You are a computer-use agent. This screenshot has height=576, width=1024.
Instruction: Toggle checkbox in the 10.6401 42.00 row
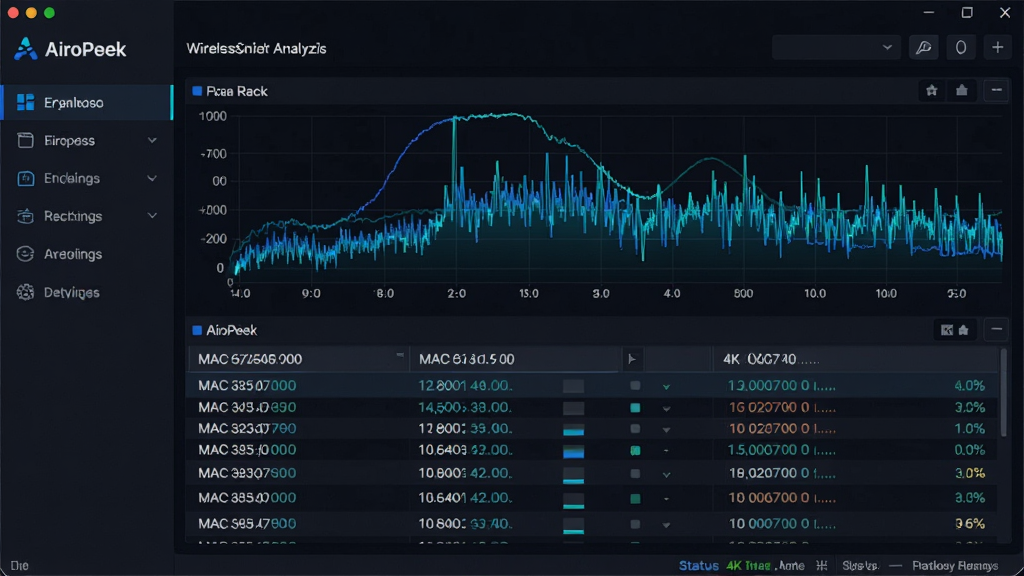635,498
